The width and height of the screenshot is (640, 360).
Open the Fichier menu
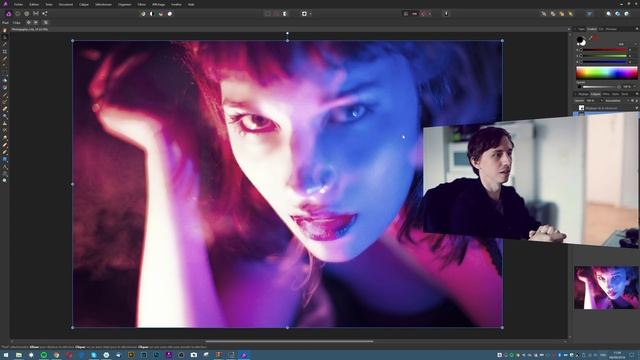coord(18,4)
